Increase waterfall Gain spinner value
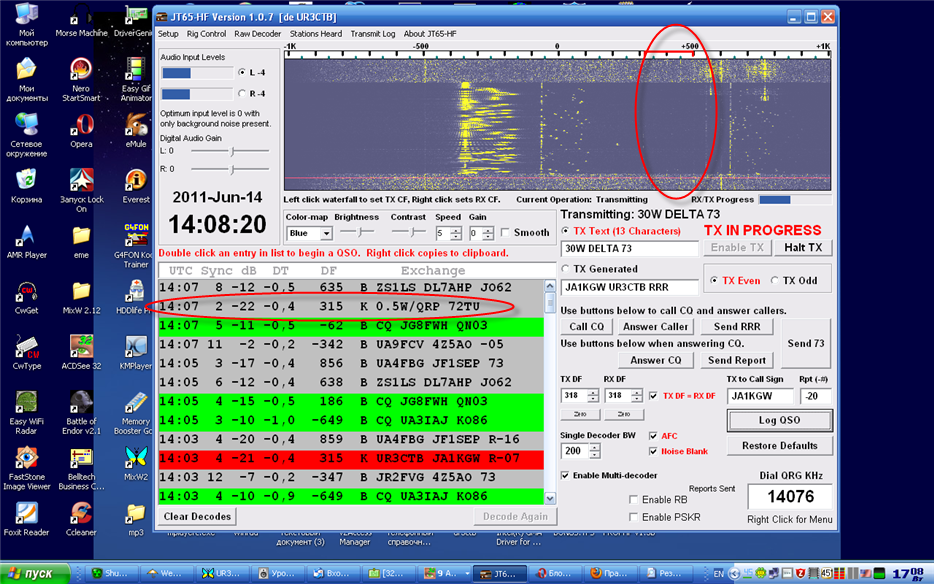The width and height of the screenshot is (934, 584). (488, 230)
